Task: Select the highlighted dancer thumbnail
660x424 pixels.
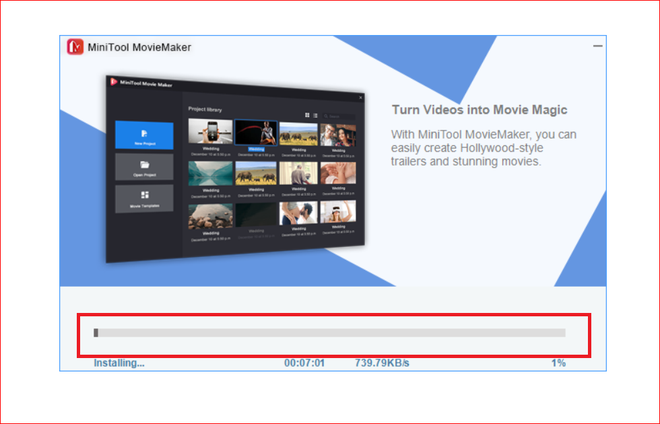Action: click(x=256, y=133)
